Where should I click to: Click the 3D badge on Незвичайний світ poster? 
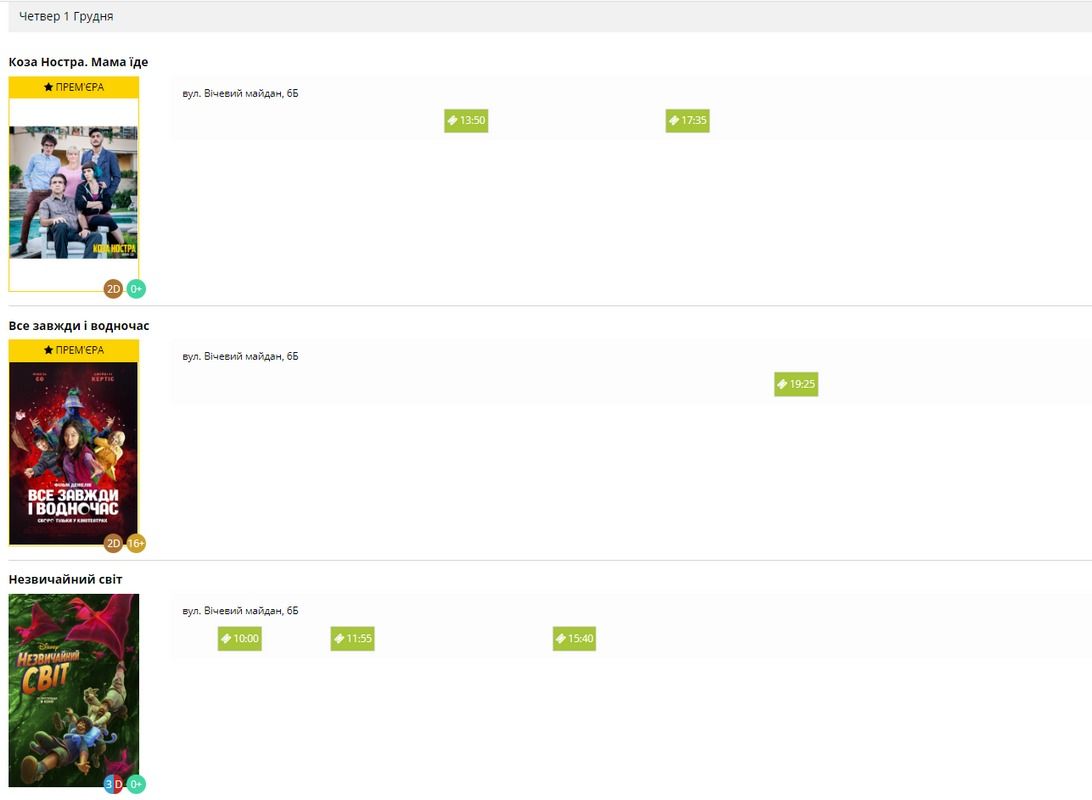[113, 784]
